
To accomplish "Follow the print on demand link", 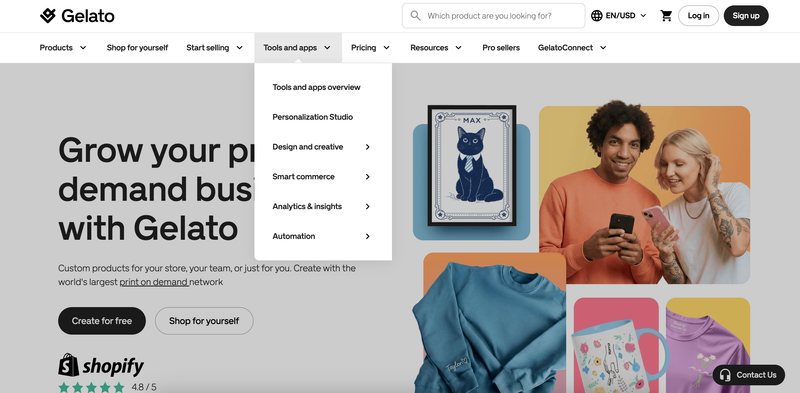I will 154,282.
